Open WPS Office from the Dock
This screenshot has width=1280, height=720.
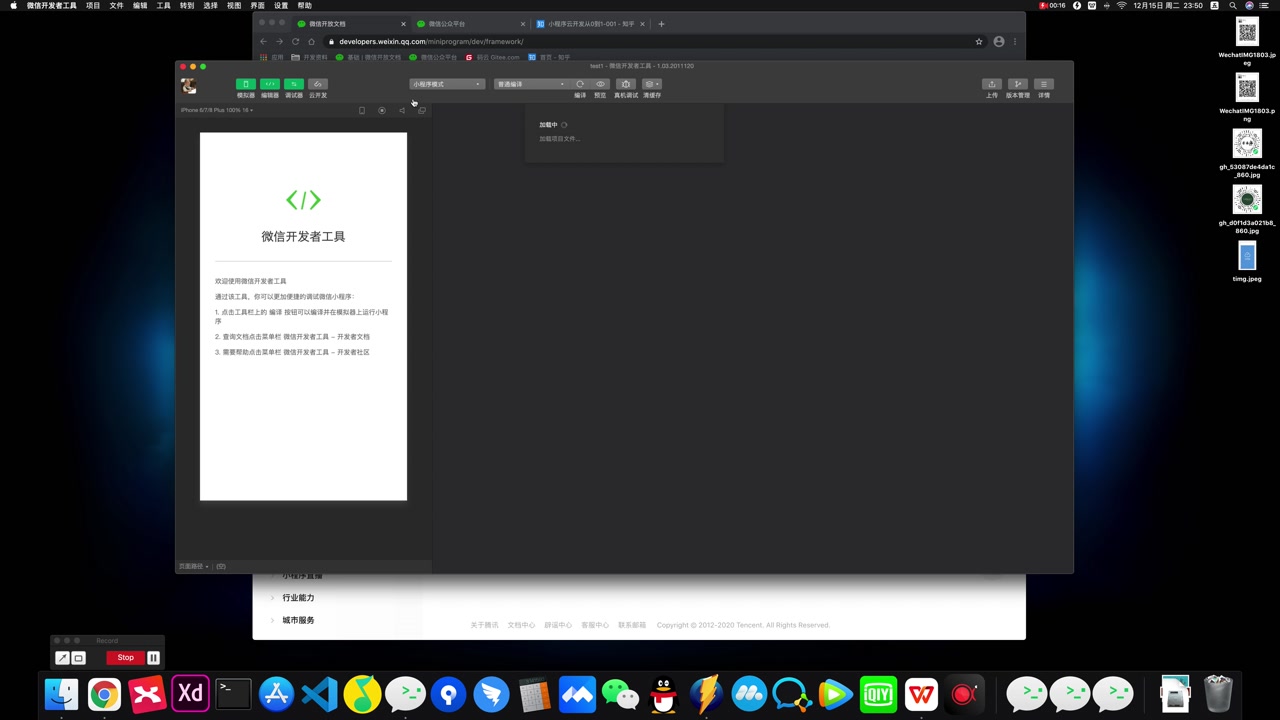(921, 694)
